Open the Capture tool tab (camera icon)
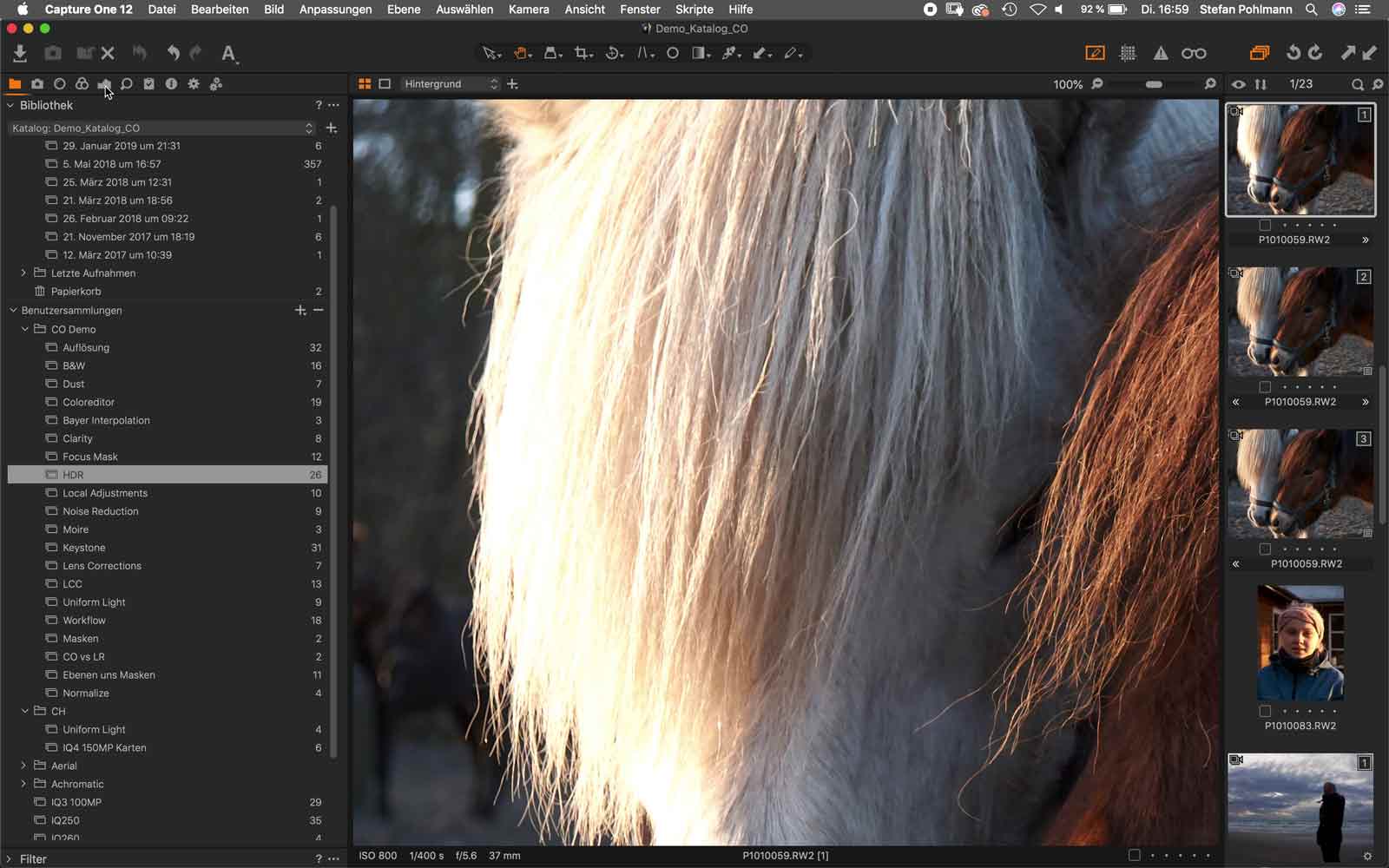Image resolution: width=1389 pixels, height=868 pixels. click(37, 83)
